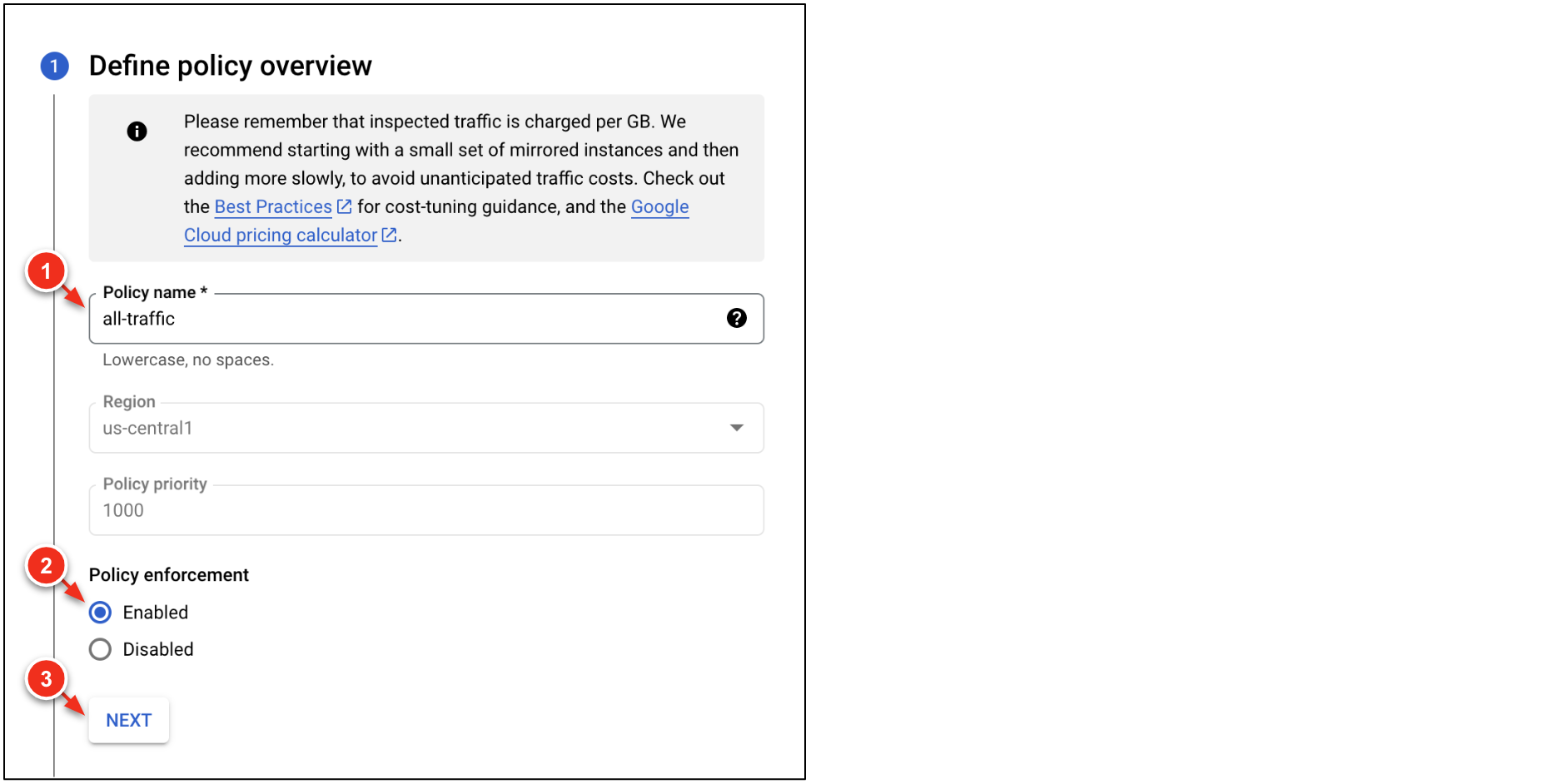Screen dimensions: 1557x784
Task: Click external-link icon after pricing calculator
Action: [389, 235]
